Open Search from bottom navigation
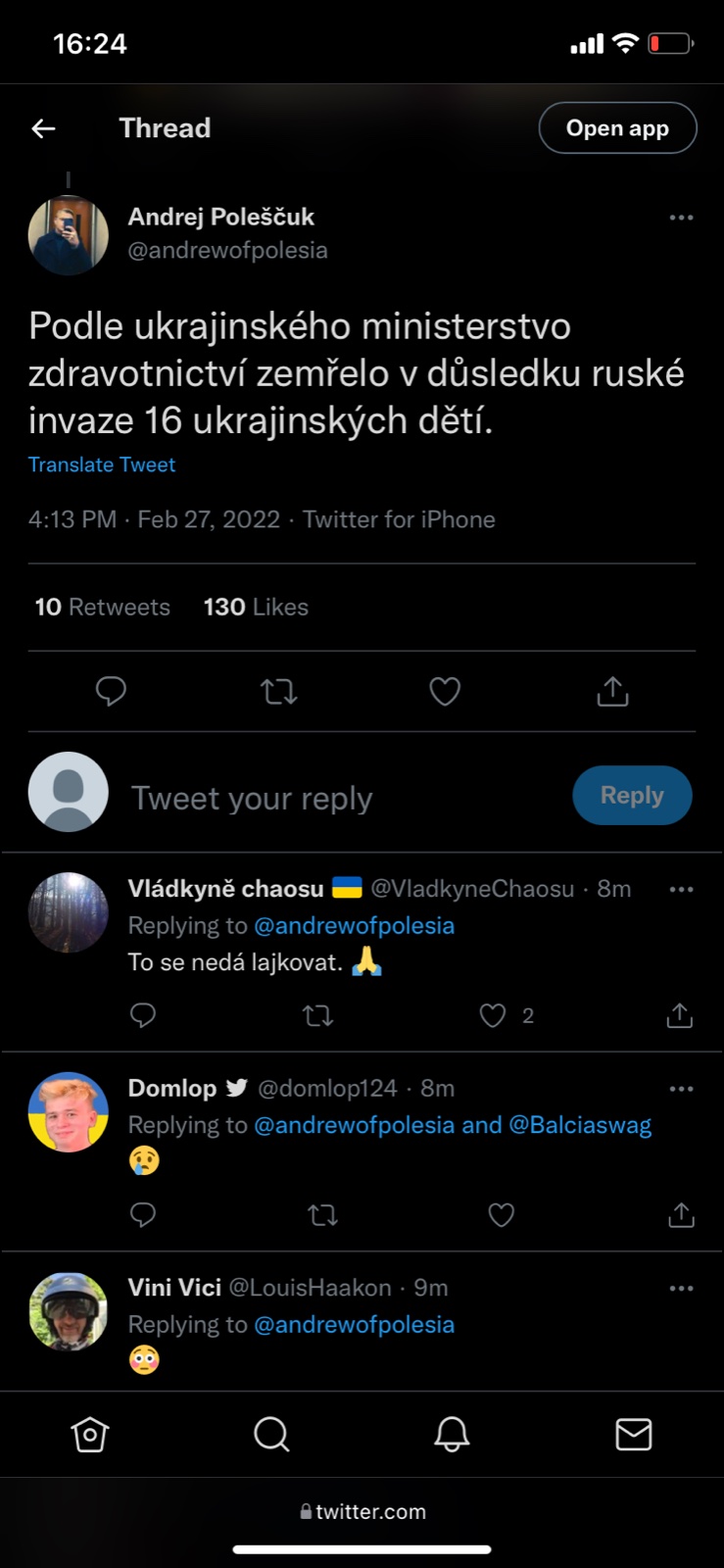724x1568 pixels. click(x=271, y=1435)
